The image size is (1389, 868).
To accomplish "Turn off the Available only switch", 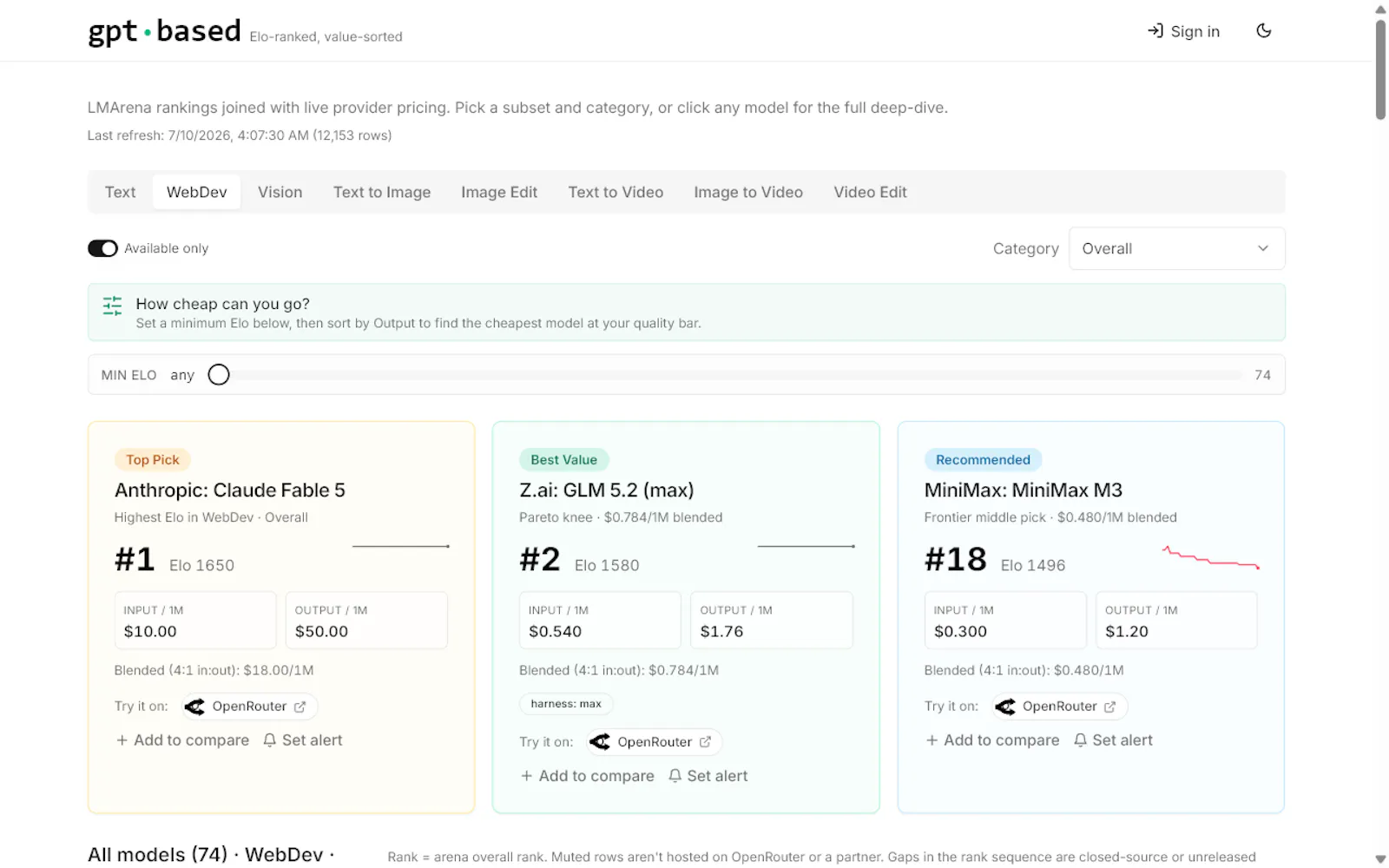I will click(x=102, y=248).
